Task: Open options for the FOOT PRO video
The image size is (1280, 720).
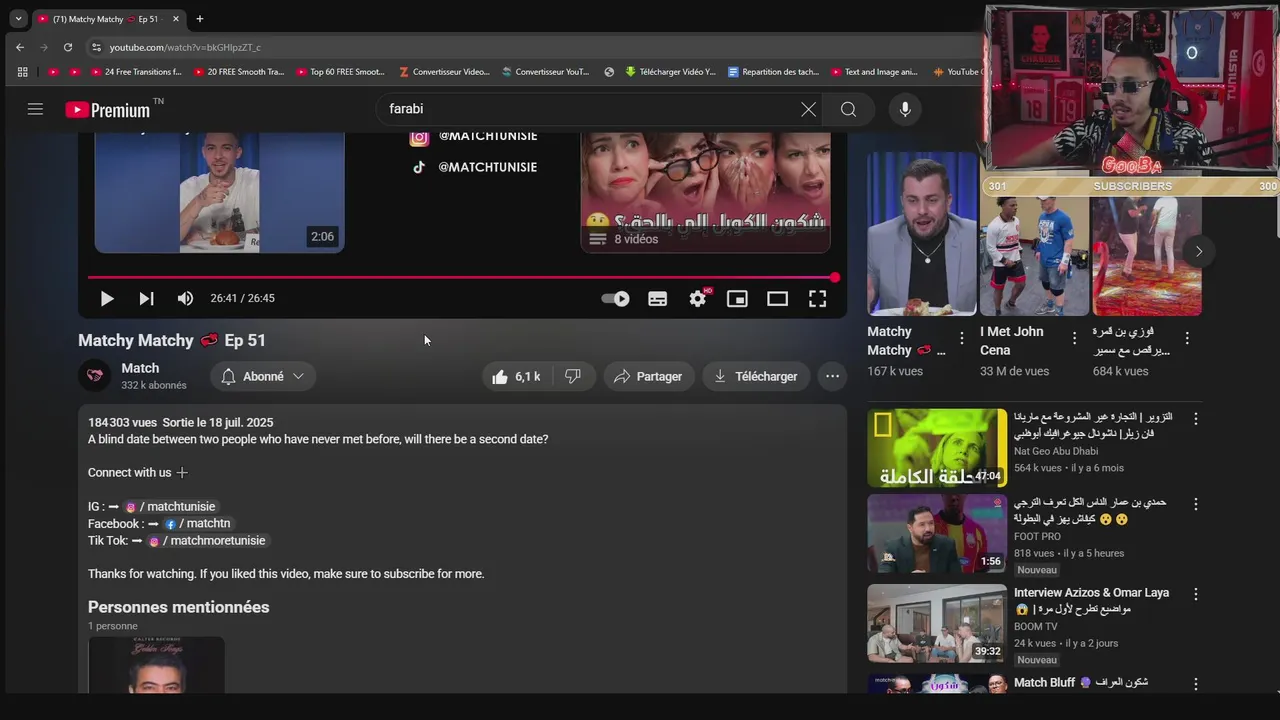Action: pyautogui.click(x=1195, y=504)
